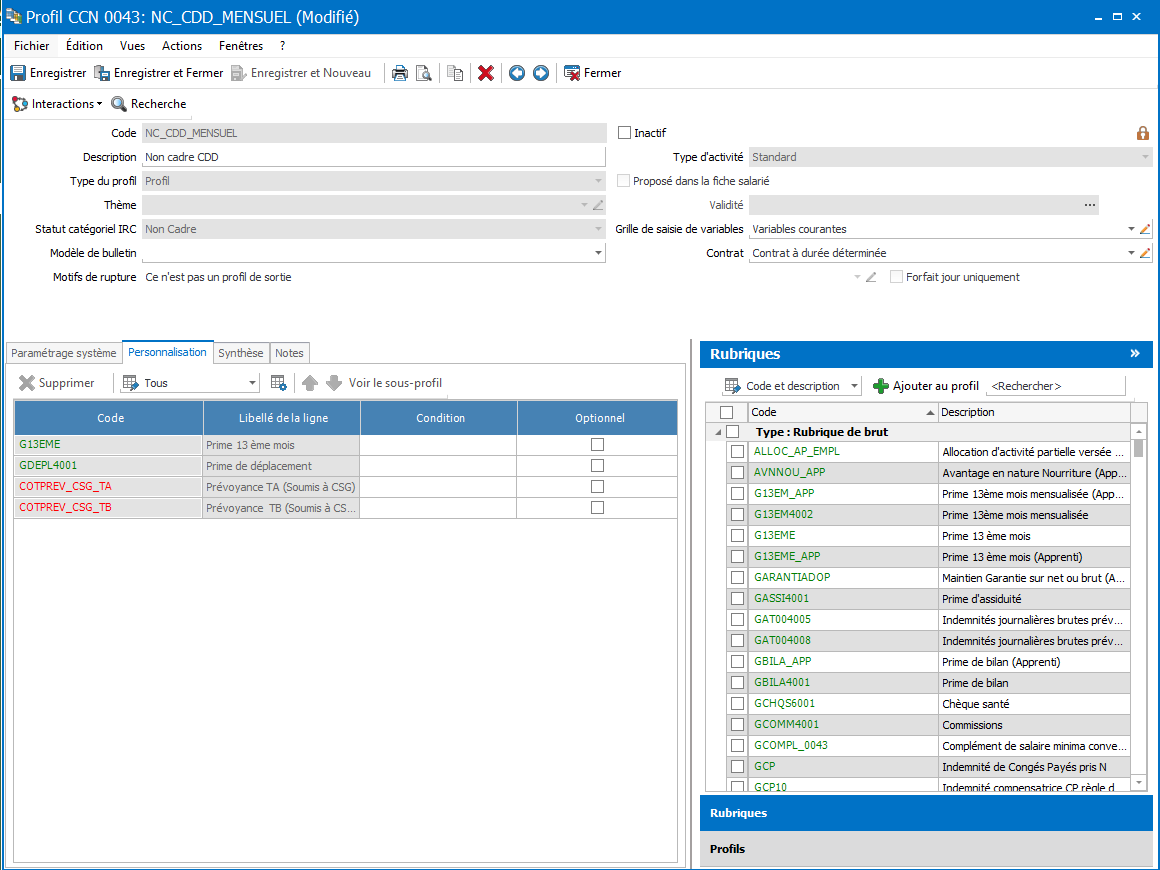Screen dimensions: 1160x870
Task: Open the Édition menu
Action: pyautogui.click(x=84, y=46)
